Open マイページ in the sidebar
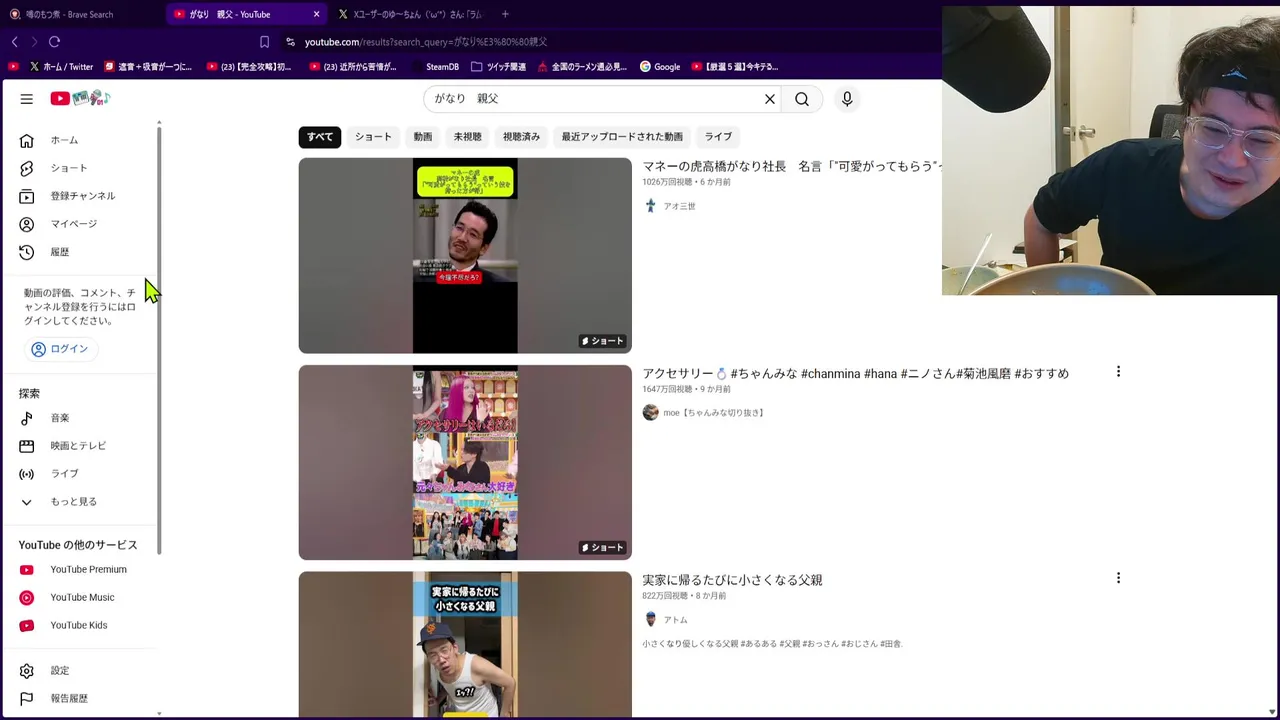Viewport: 1280px width, 720px height. click(x=81, y=224)
